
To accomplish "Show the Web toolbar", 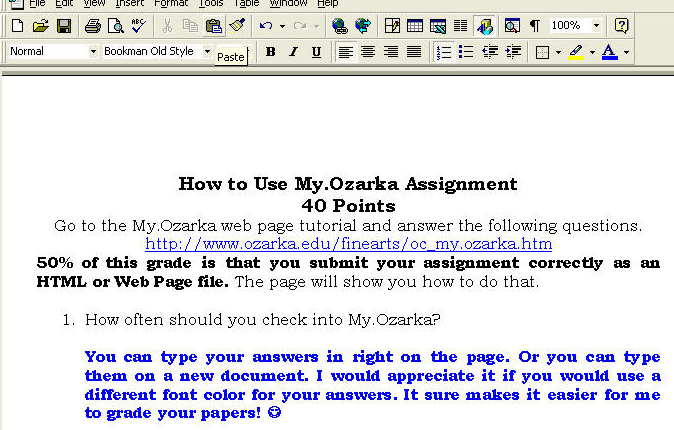I will pyautogui.click(x=363, y=26).
